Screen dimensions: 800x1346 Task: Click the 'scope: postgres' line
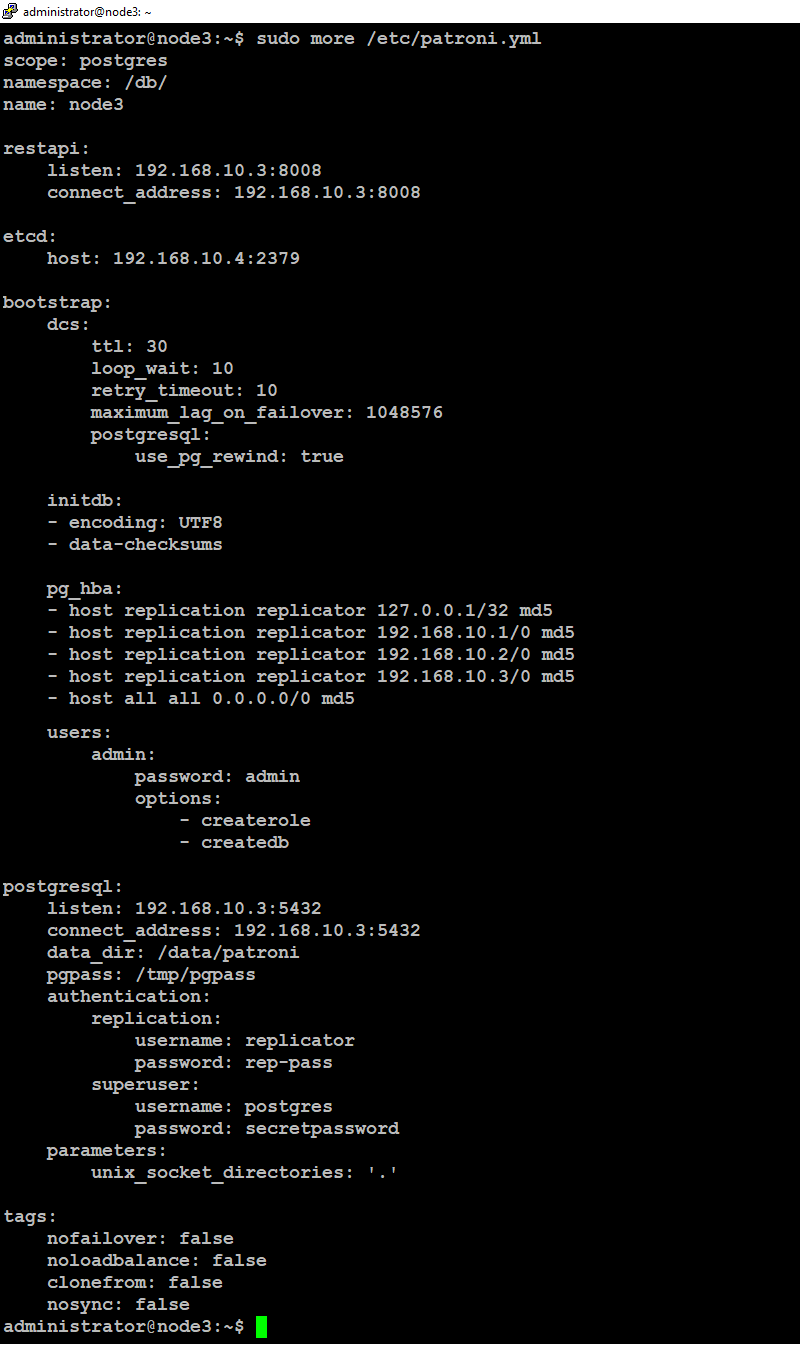click(x=85, y=60)
